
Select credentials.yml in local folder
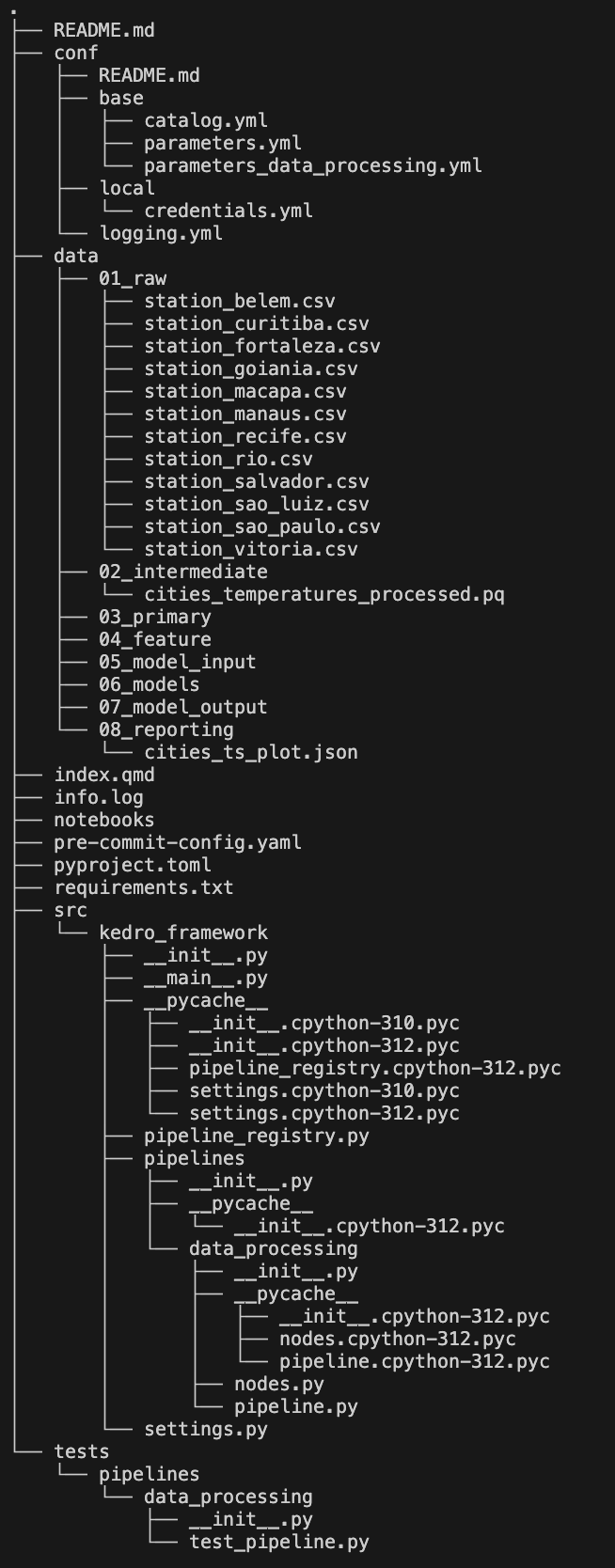tap(229, 211)
